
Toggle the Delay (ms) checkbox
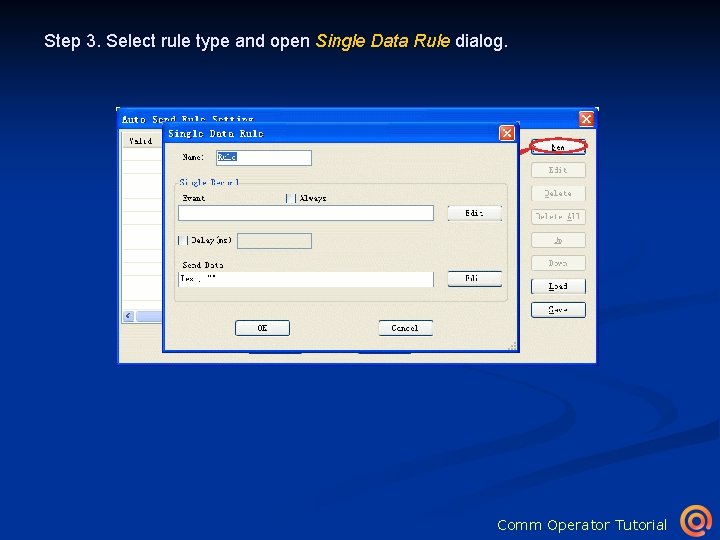(x=182, y=240)
